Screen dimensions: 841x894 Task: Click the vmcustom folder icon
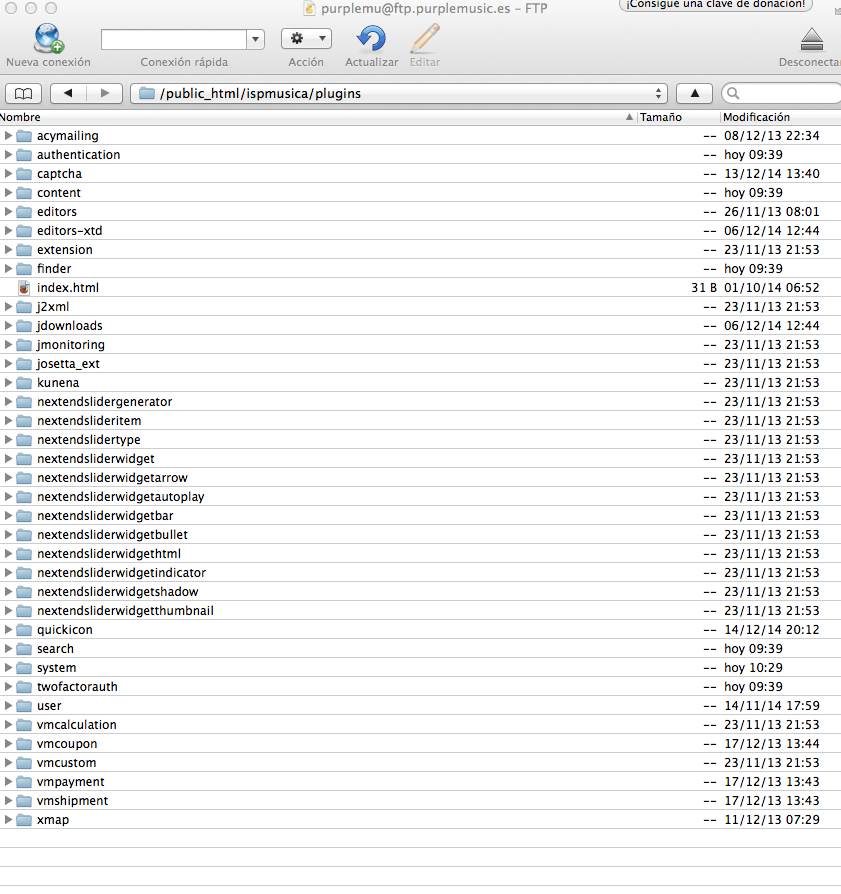pyautogui.click(x=24, y=763)
